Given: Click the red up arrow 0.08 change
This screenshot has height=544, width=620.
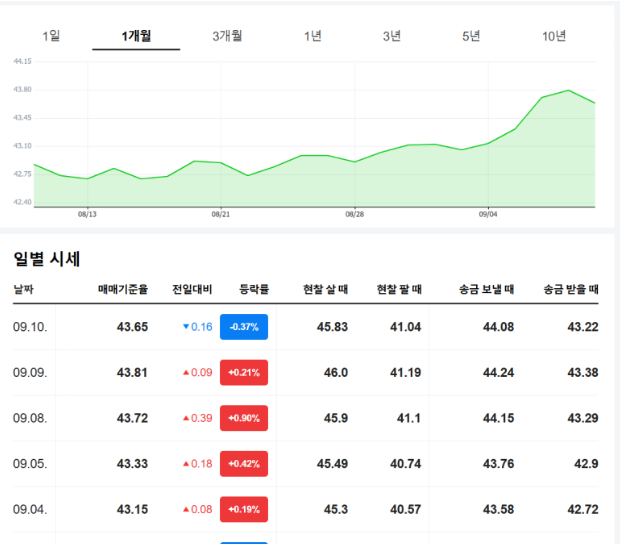Looking at the screenshot, I should pos(197,510).
